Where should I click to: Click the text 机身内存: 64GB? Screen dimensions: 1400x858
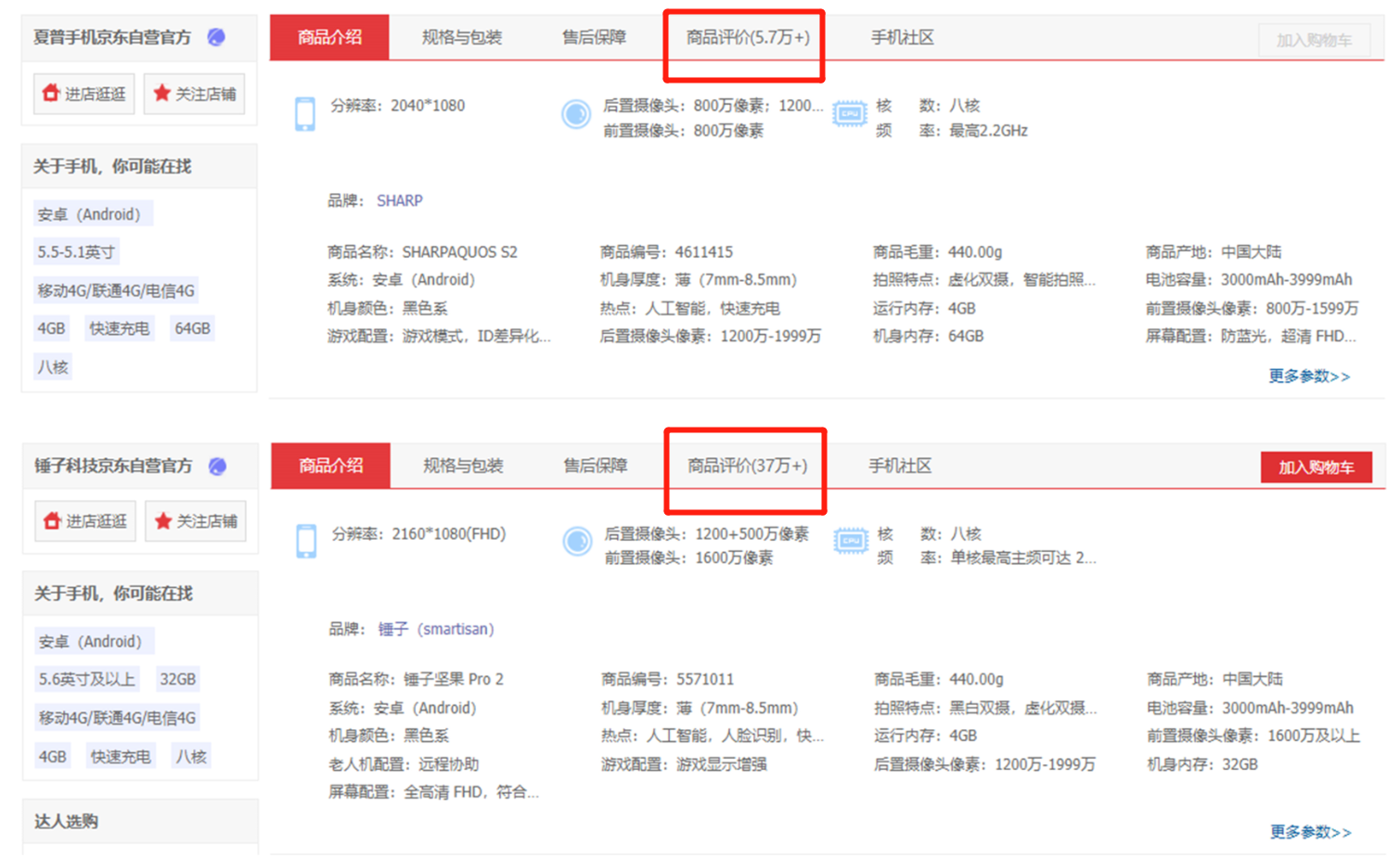[928, 336]
